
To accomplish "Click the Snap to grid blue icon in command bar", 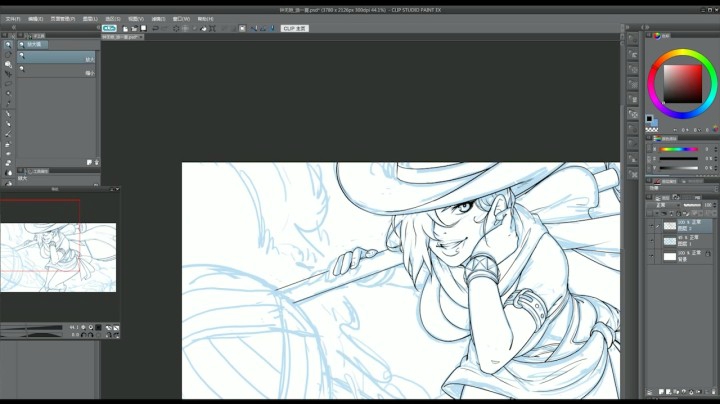I will [272, 28].
